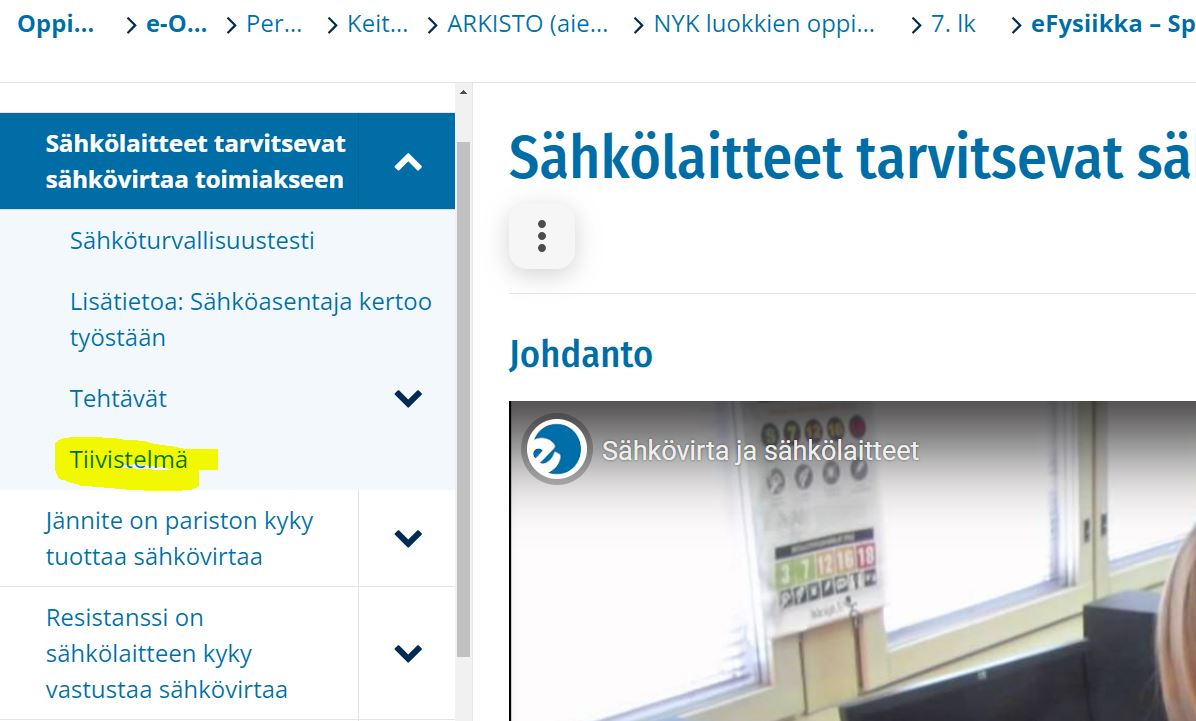
Task: Go to the Oppi... breadcrumb root
Action: (56, 24)
